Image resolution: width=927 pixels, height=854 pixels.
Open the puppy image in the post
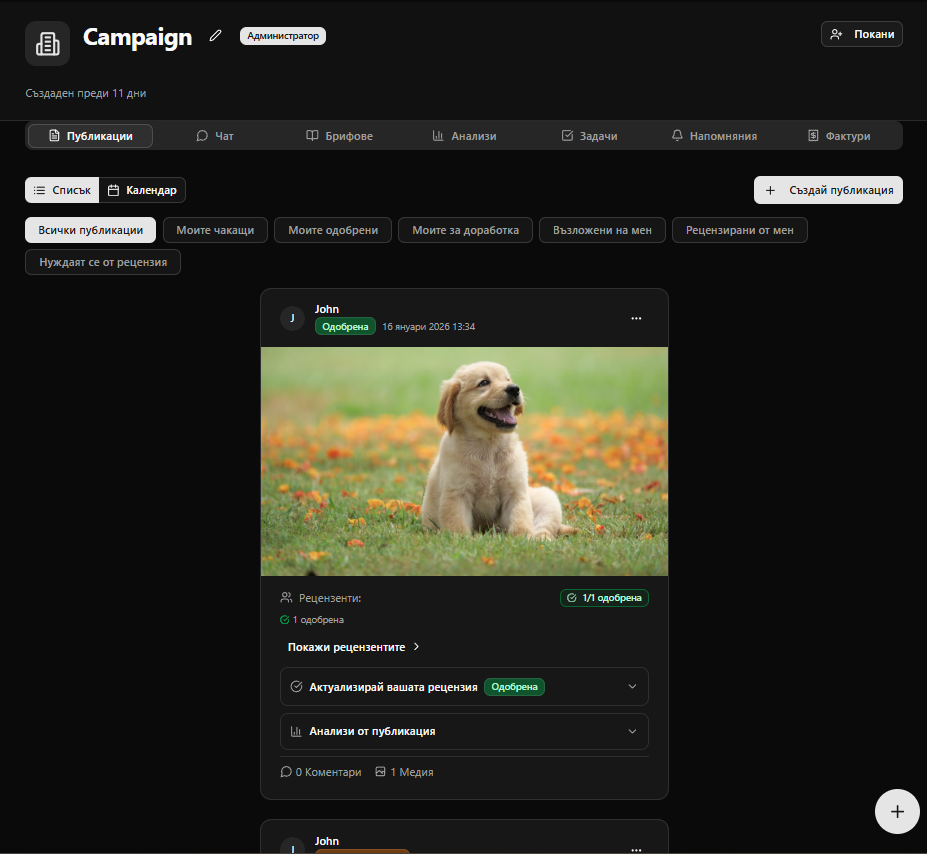coord(464,461)
